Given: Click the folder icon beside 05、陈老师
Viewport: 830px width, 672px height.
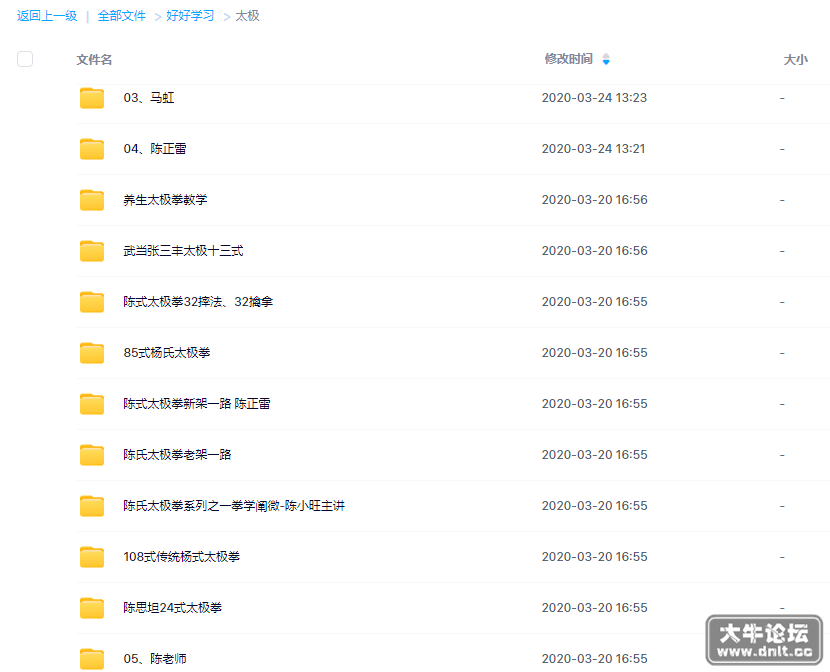Looking at the screenshot, I should 92,659.
